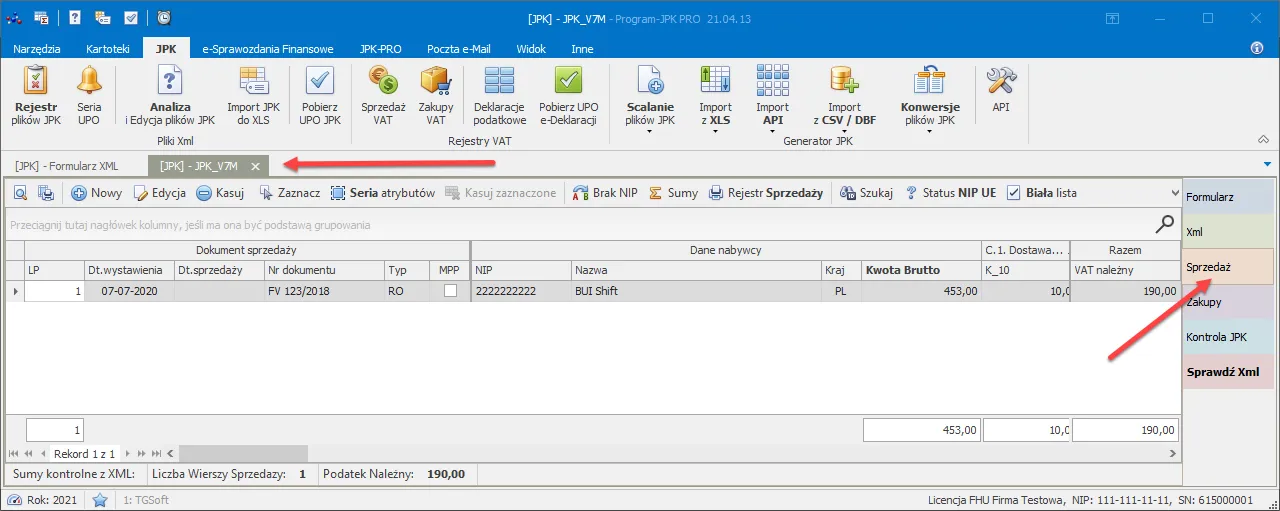
Task: Open Poczta e-Mail ribbon tab
Action: click(460, 48)
